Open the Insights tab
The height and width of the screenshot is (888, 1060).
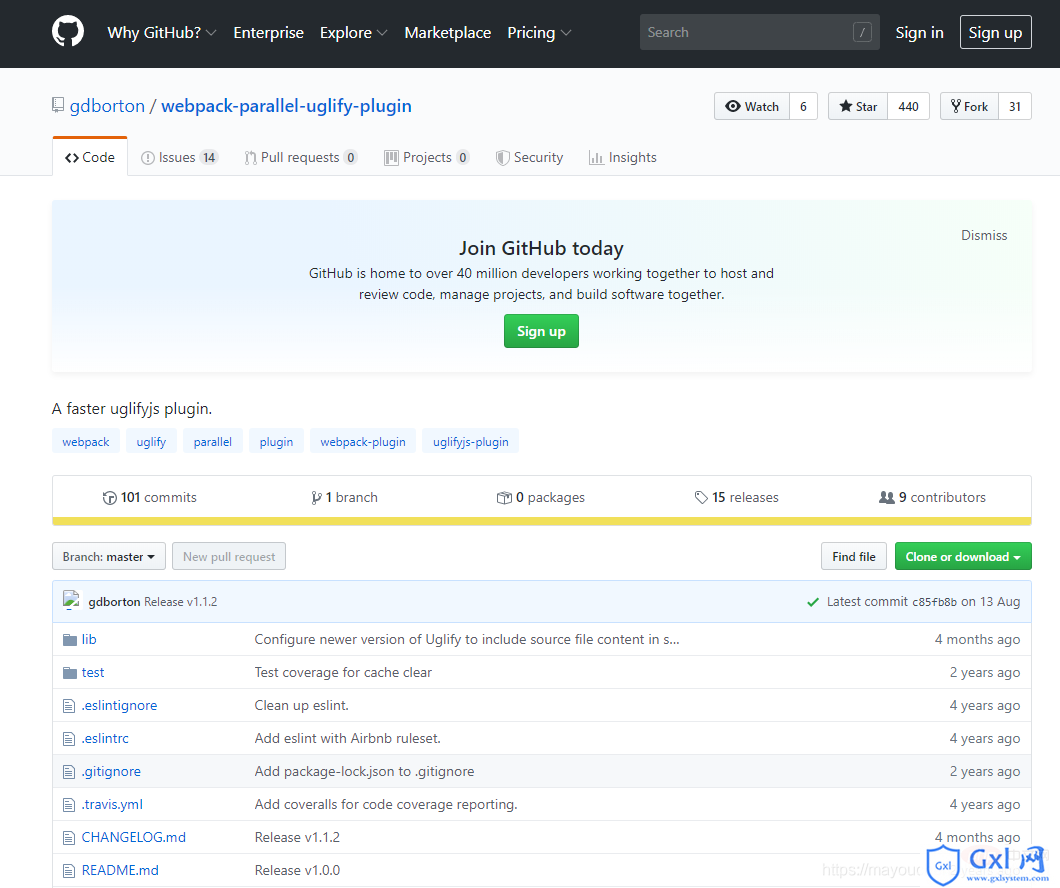coord(623,157)
